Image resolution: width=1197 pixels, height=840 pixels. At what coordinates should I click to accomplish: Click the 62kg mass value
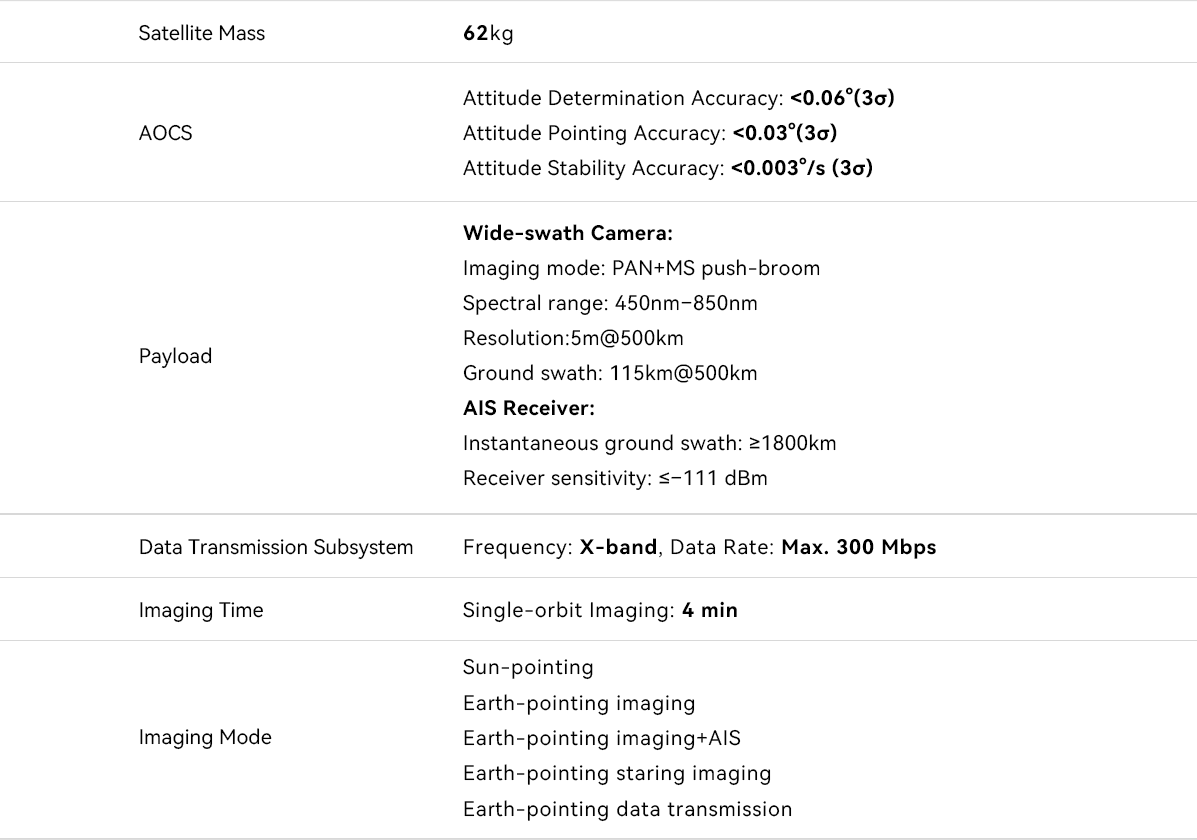(x=488, y=33)
